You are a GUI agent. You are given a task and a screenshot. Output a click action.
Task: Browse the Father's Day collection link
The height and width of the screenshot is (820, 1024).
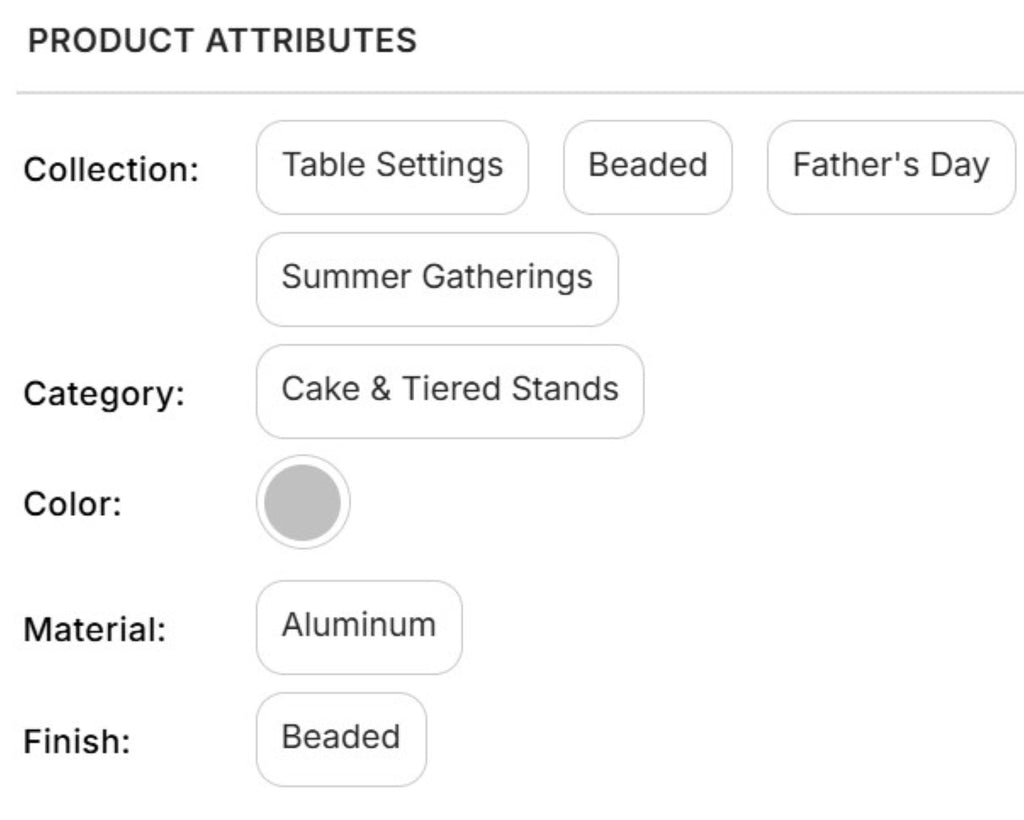click(890, 166)
